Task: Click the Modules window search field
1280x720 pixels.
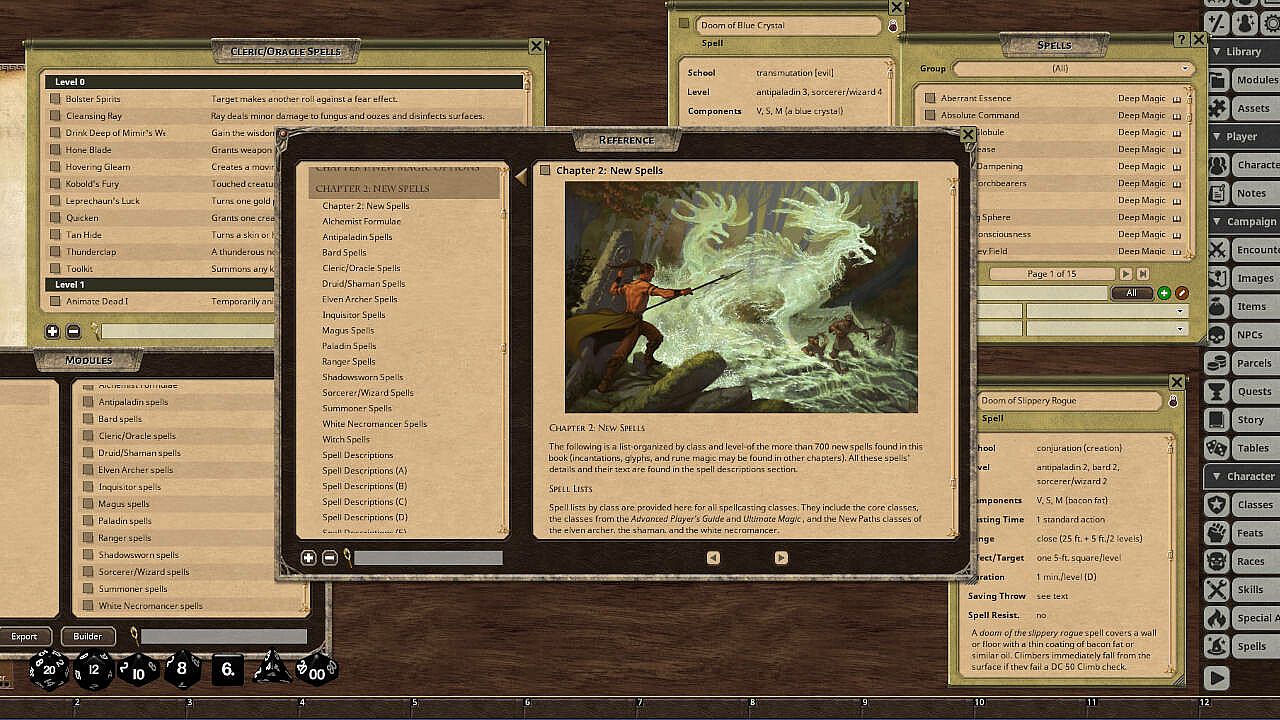Action: point(224,636)
